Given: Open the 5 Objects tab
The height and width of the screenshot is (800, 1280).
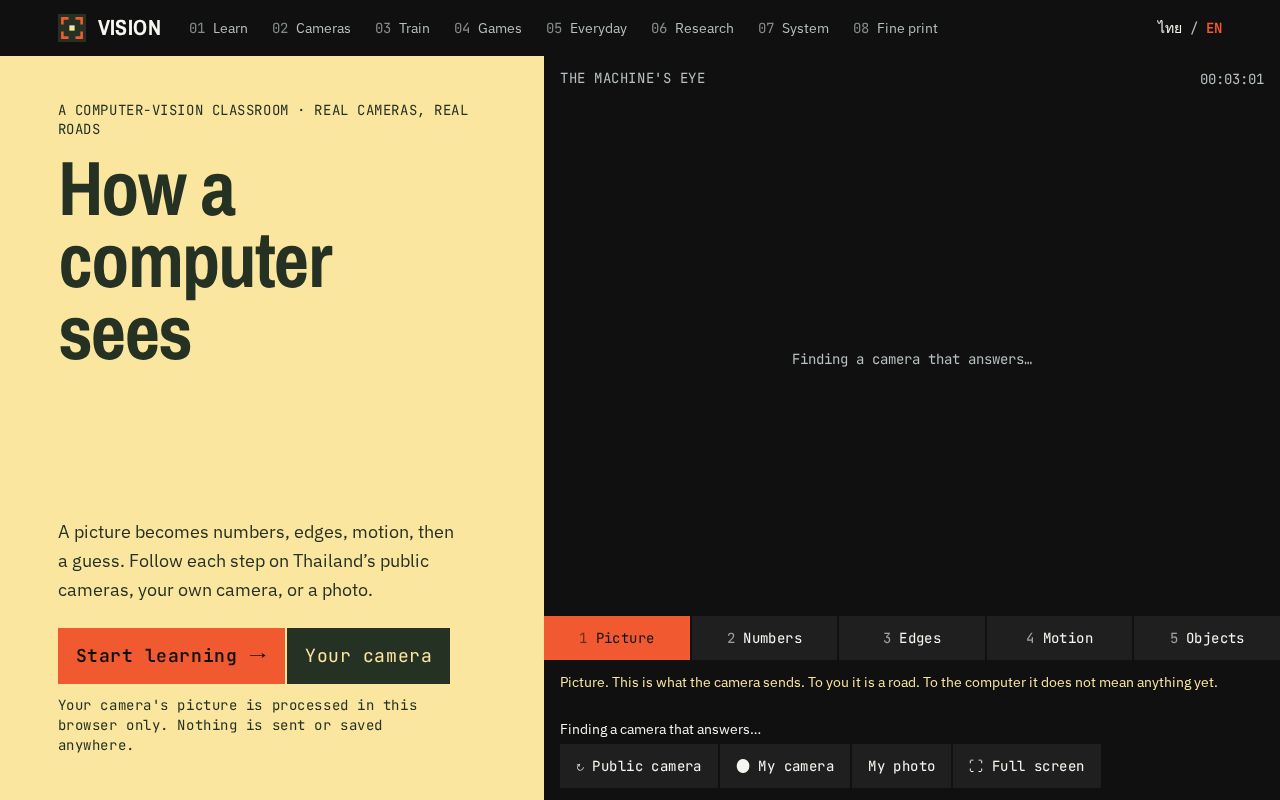Looking at the screenshot, I should pos(1207,638).
